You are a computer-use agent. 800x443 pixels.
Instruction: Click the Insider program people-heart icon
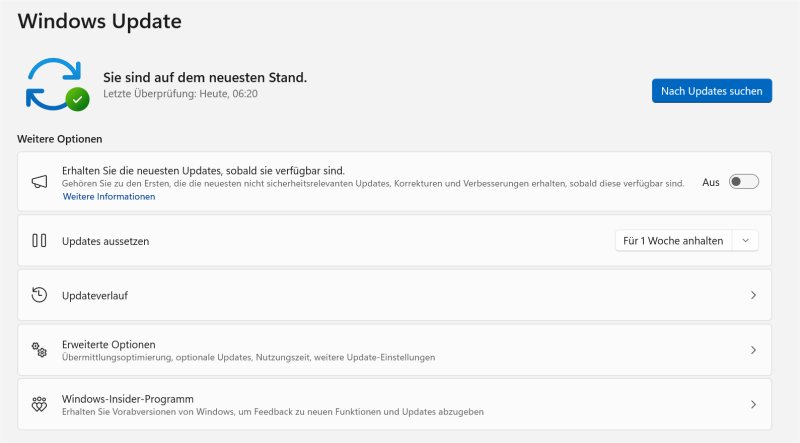tap(39, 405)
